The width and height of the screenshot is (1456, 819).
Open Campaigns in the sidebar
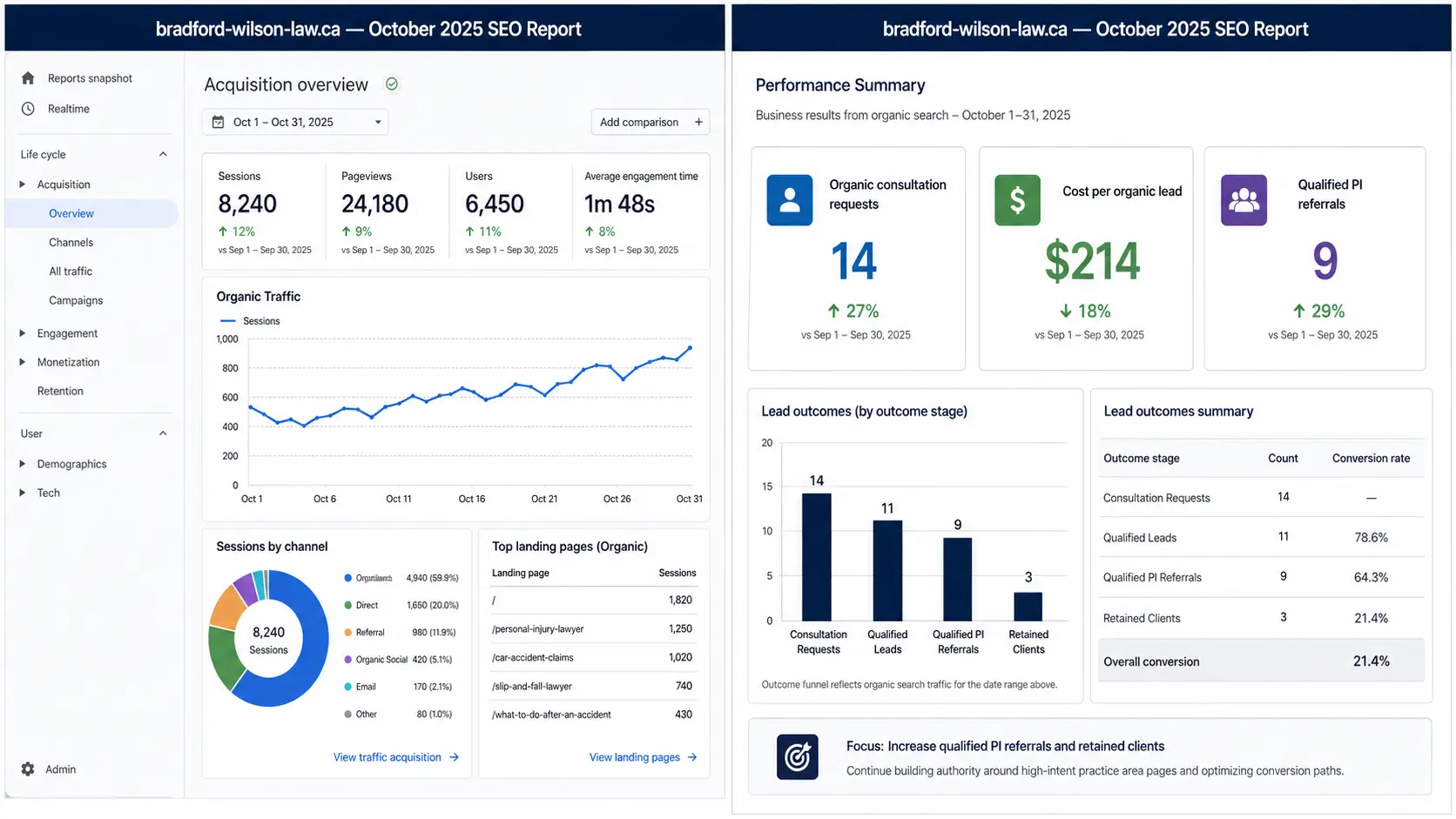pyautogui.click(x=76, y=300)
